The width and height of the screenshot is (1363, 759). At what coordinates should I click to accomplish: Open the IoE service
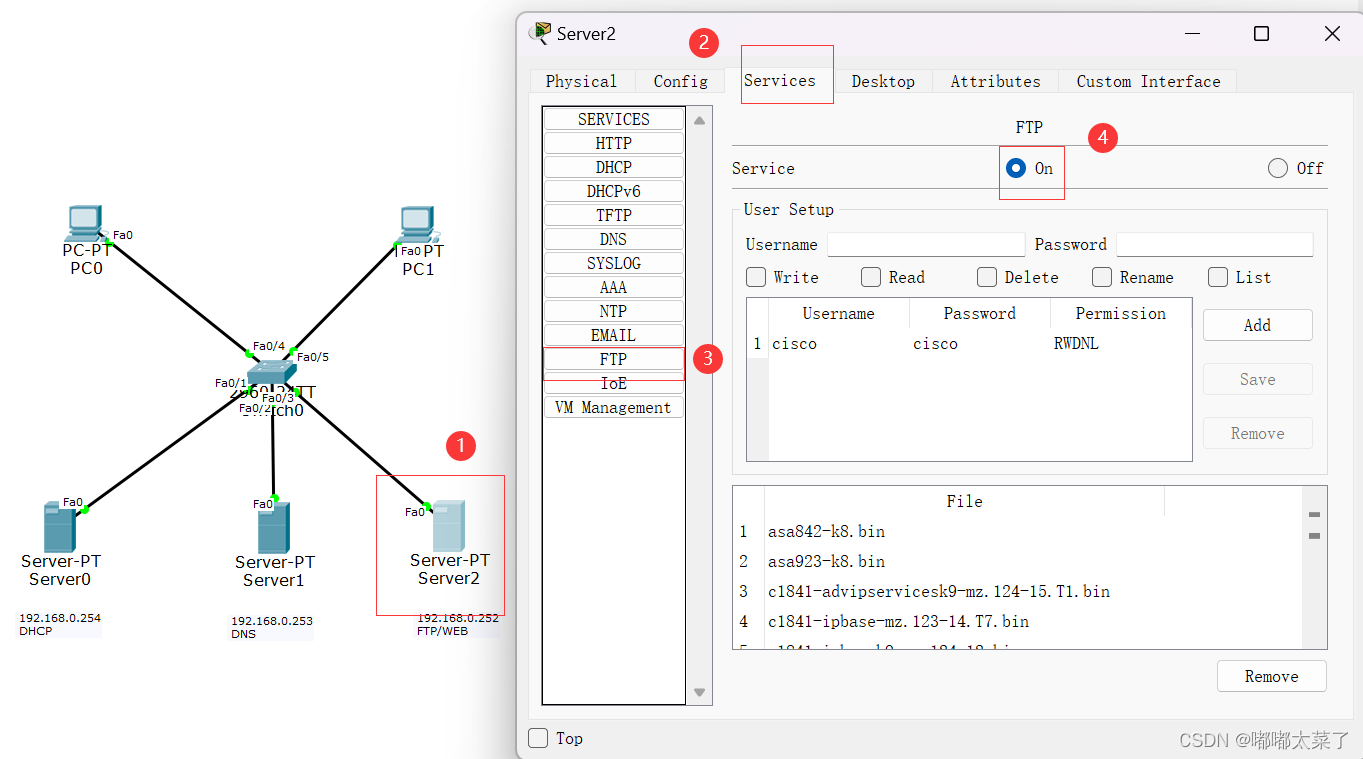coord(614,383)
